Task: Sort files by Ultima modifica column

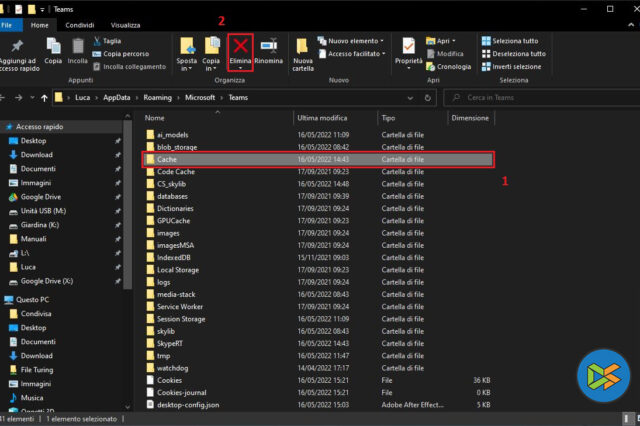Action: pyautogui.click(x=323, y=117)
